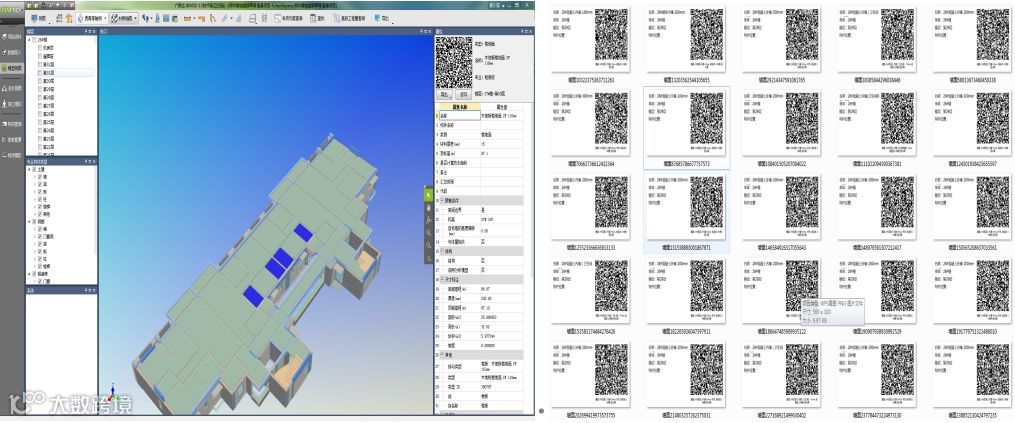1015x423 pixels.
Task: Close the 属性 properties panel
Action: pyautogui.click(x=531, y=31)
